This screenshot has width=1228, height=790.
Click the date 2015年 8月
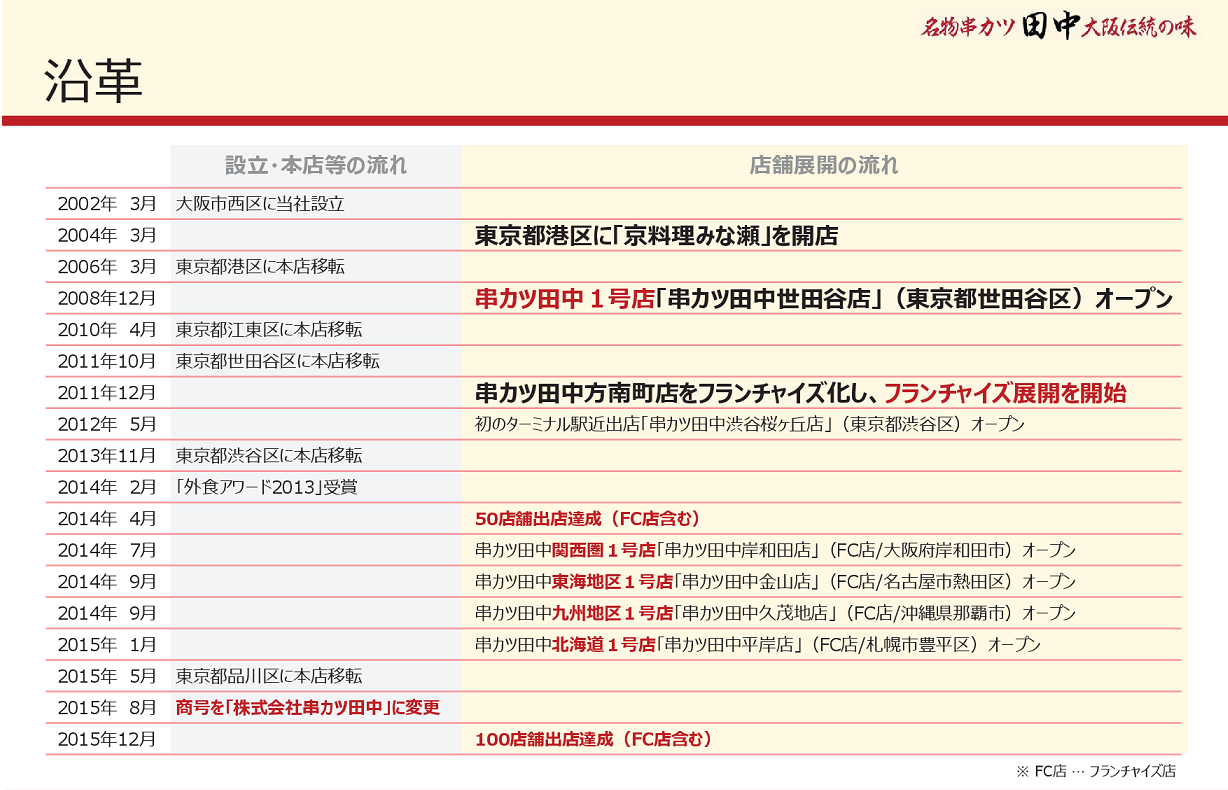click(x=107, y=708)
